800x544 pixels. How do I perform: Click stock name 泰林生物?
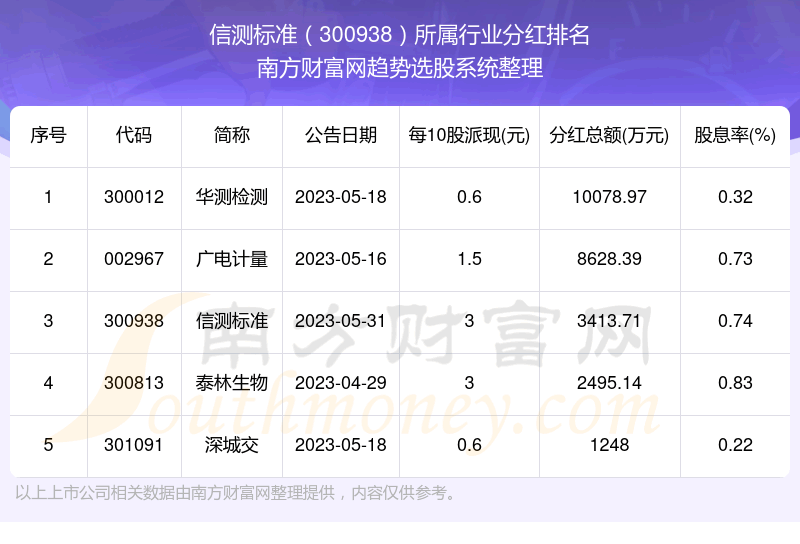[232, 383]
